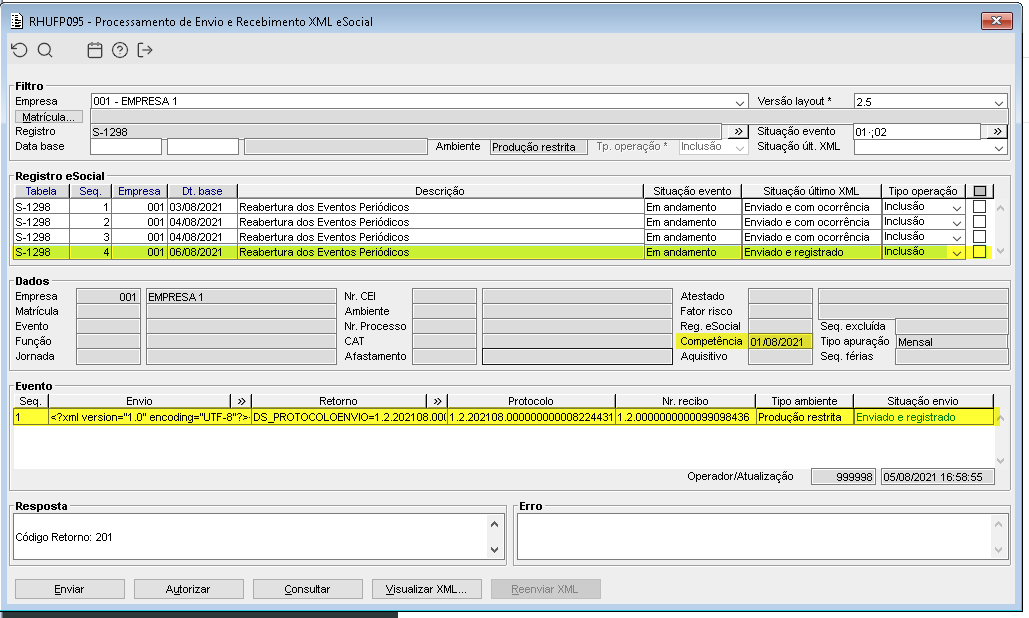Viewport: 1029px width, 618px height.
Task: Click the magnifier search toolbar icon
Action: pos(45,50)
